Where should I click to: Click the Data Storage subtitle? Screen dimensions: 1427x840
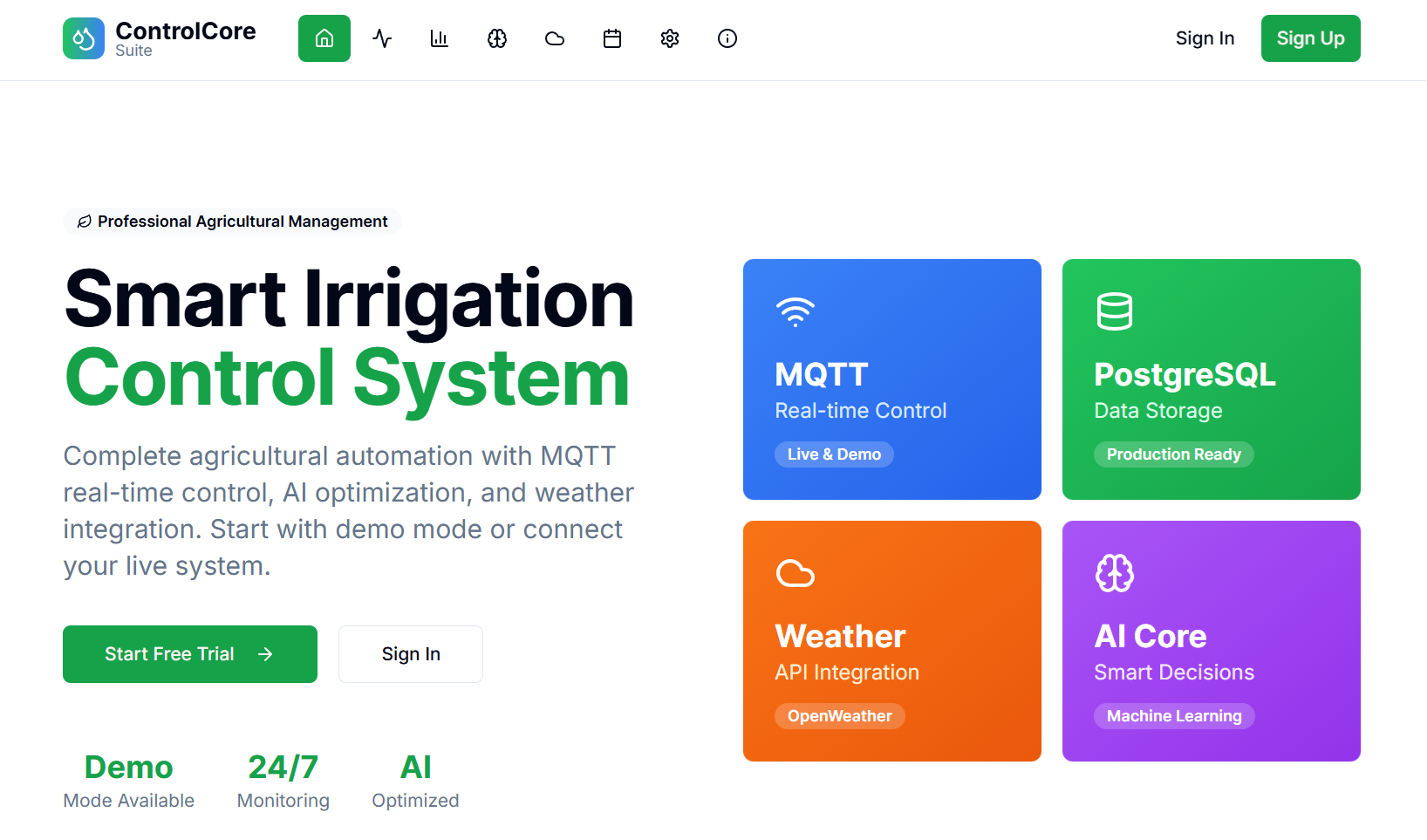pyautogui.click(x=1158, y=411)
